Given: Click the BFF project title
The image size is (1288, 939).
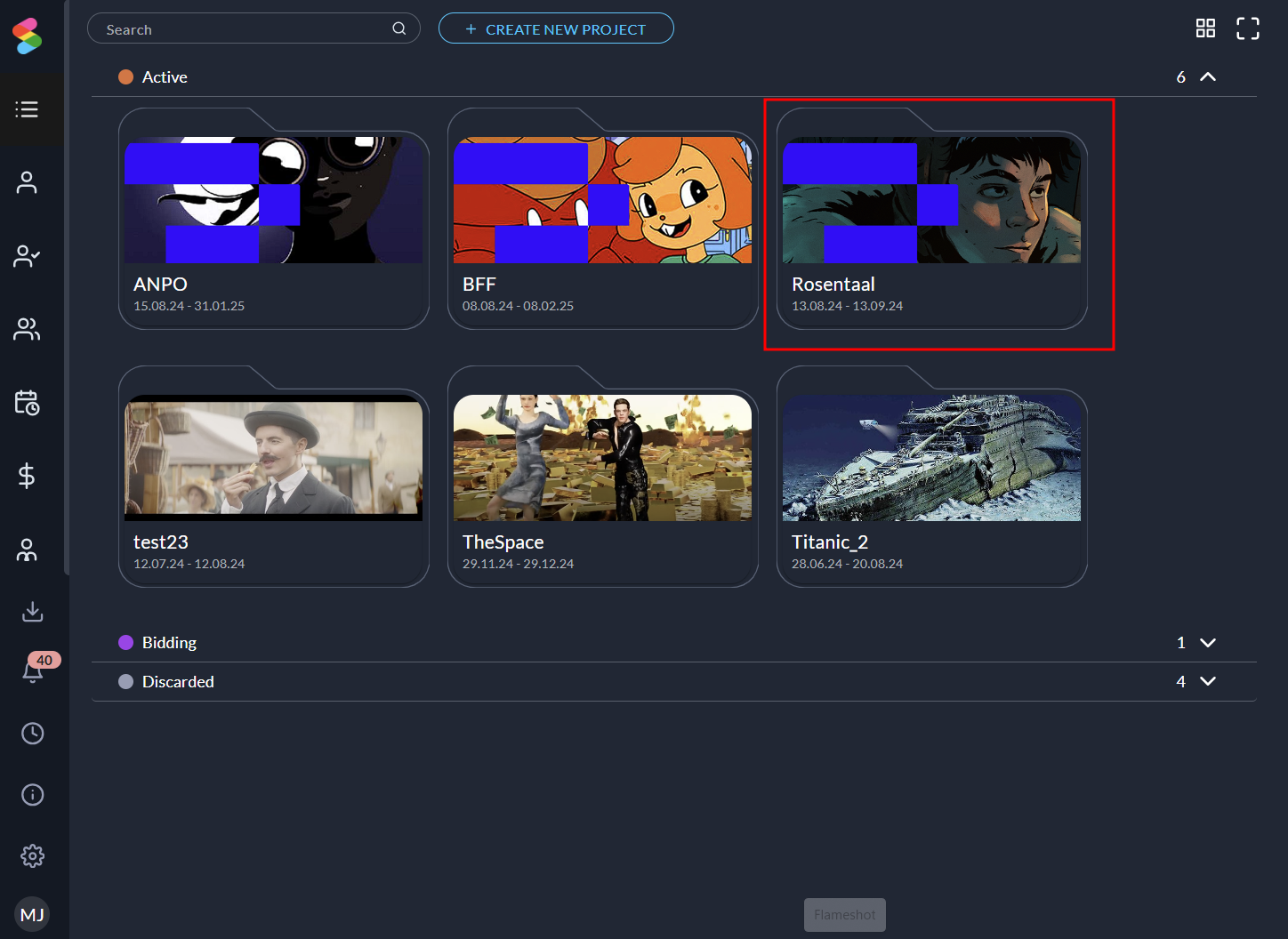Looking at the screenshot, I should pos(479,285).
